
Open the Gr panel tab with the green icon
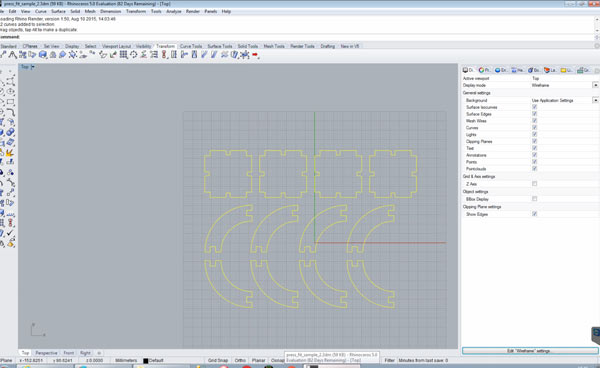pos(583,70)
